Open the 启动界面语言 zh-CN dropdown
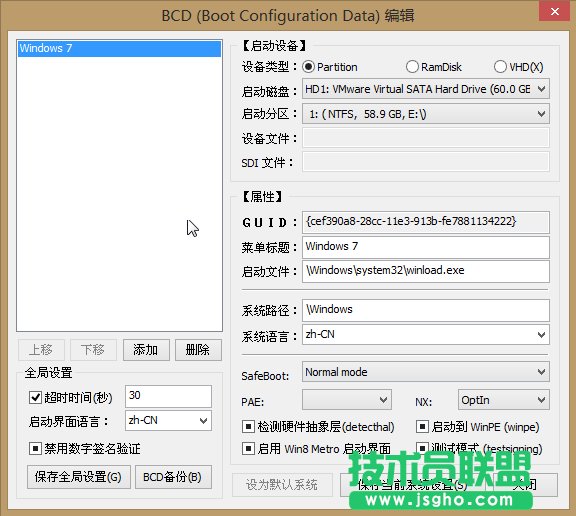The height and width of the screenshot is (516, 576). 168,421
